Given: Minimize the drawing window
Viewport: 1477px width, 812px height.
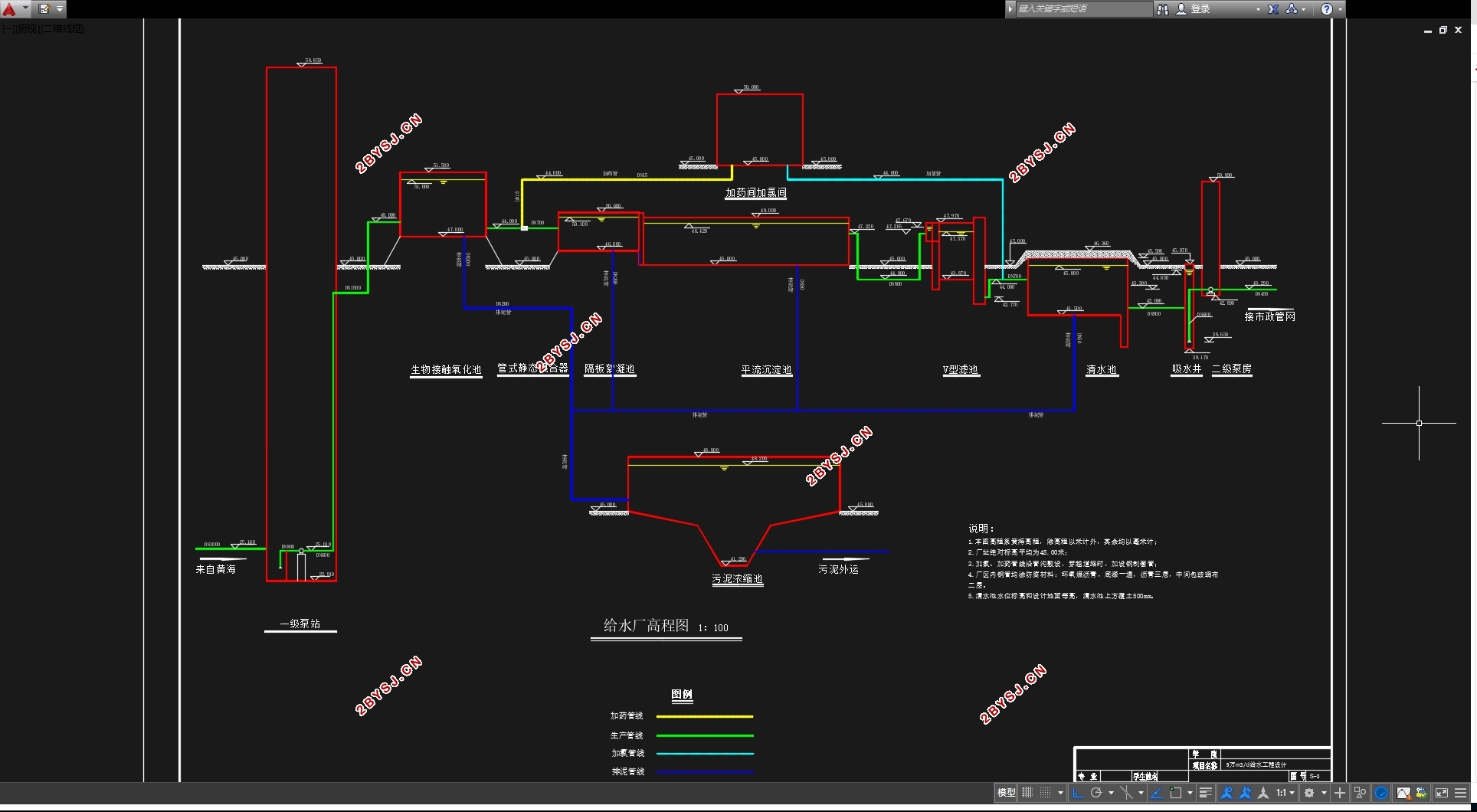Looking at the screenshot, I should point(1428,31).
